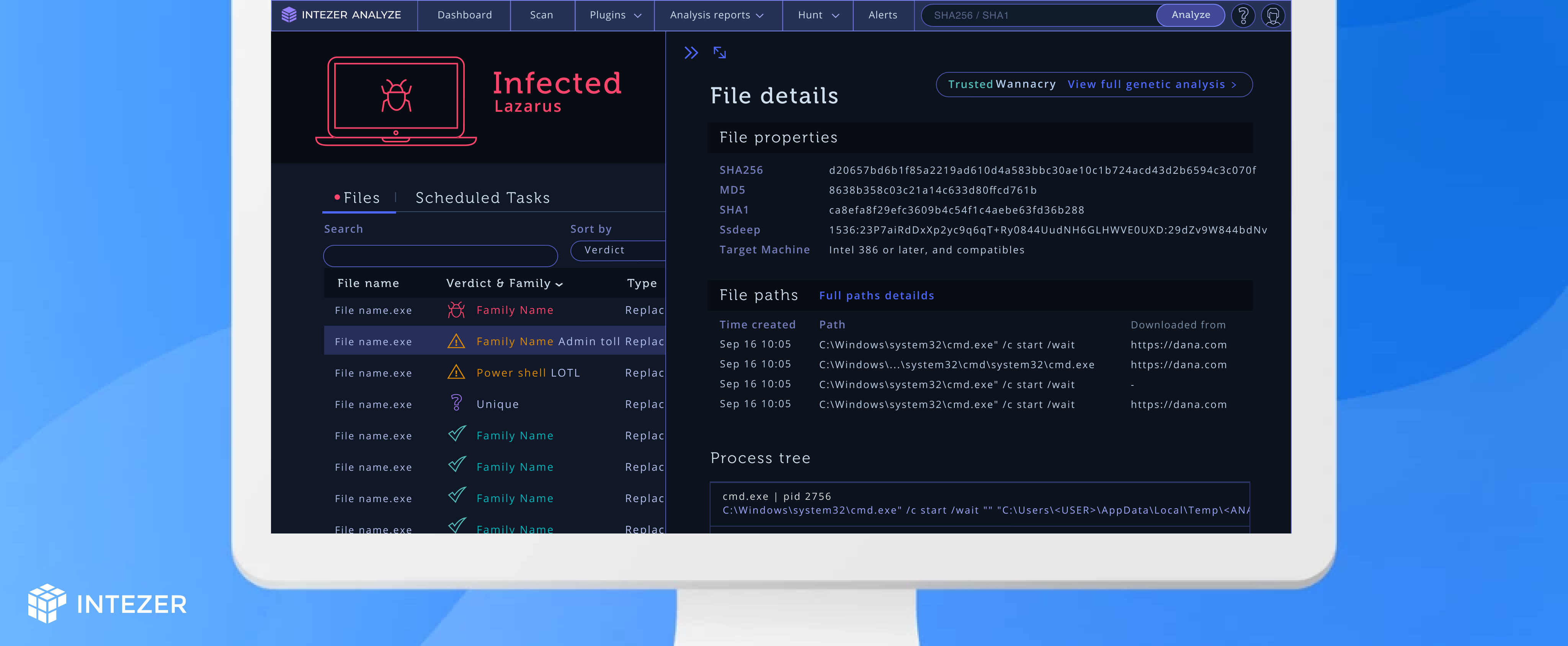Select the Alerts menu item
The height and width of the screenshot is (646, 1568).
tap(883, 15)
